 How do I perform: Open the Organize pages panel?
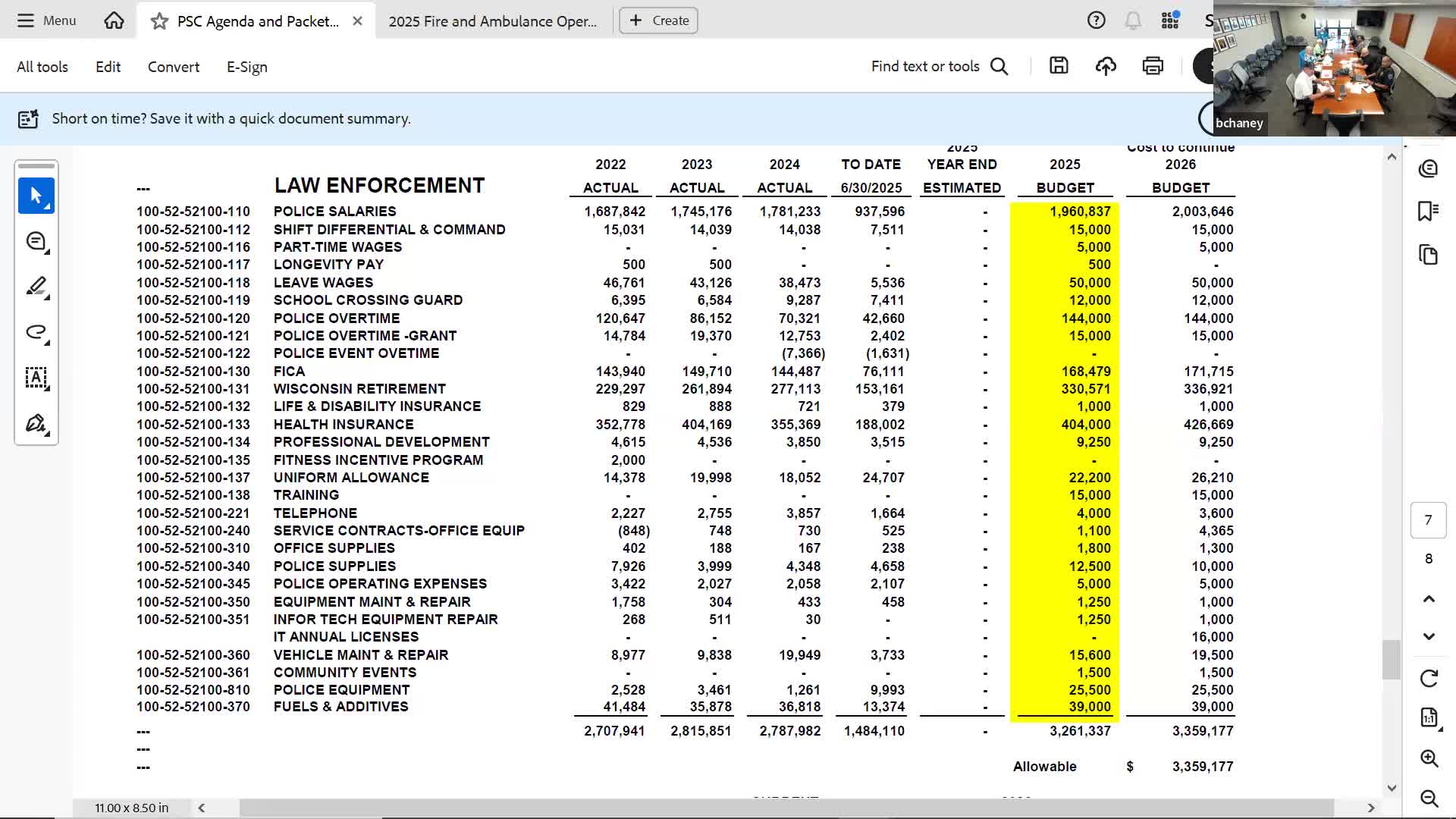[1429, 256]
